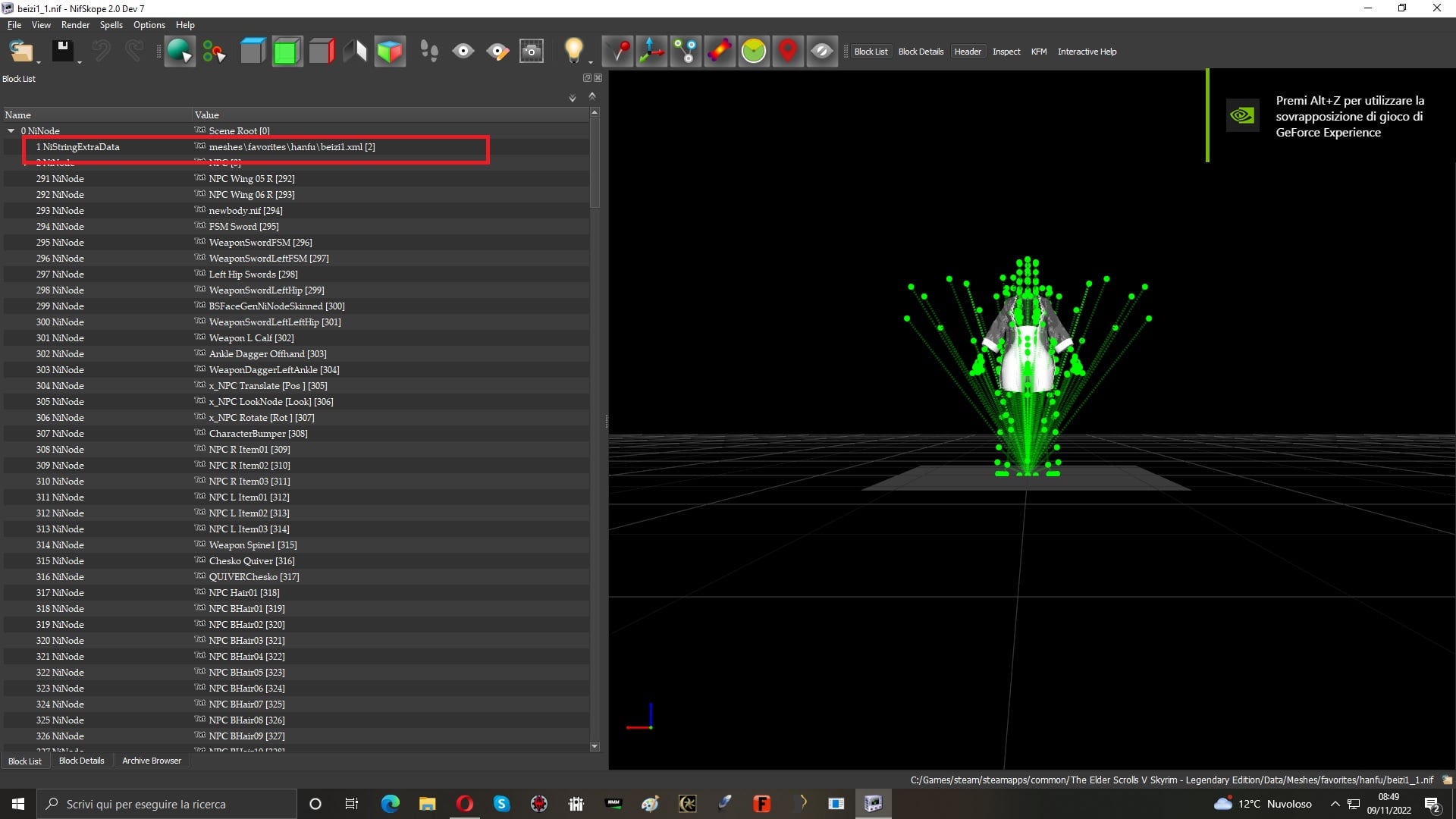Click the Load file folder icon
1456x819 pixels.
20,52
